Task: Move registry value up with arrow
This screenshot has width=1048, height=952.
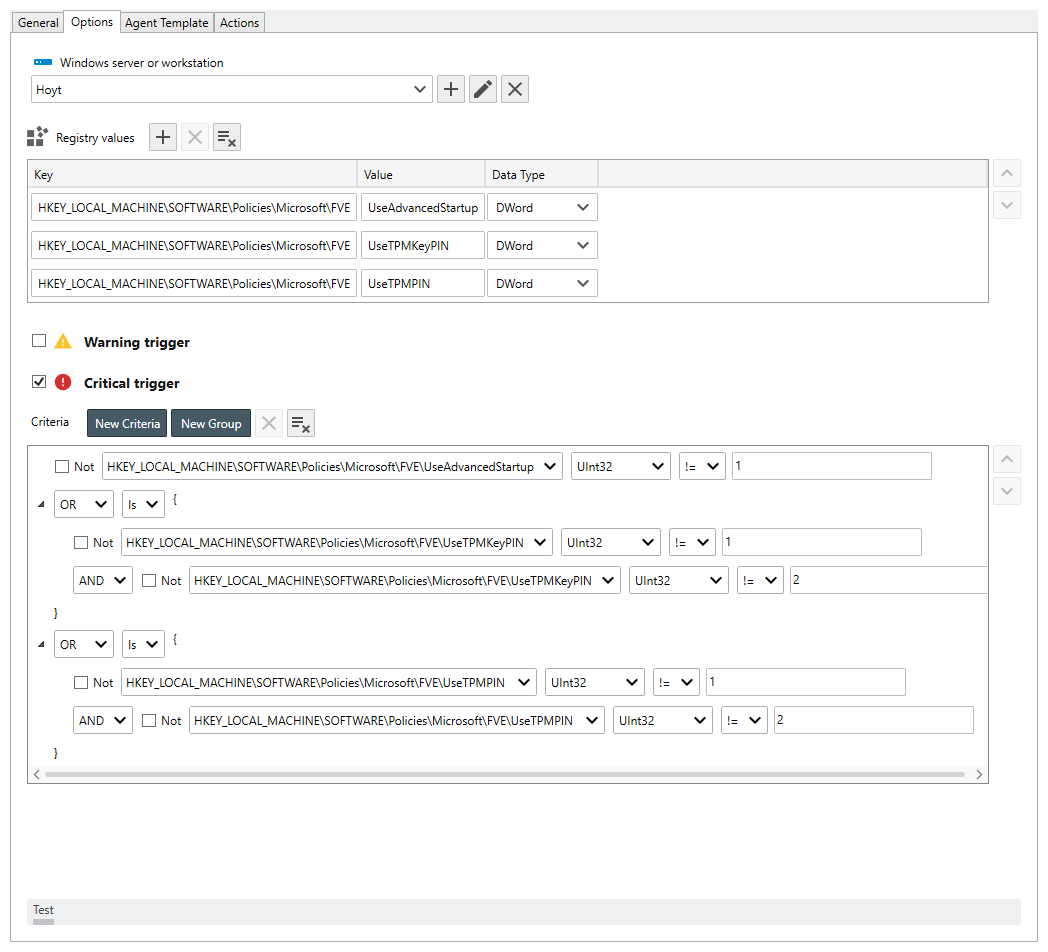Action: [1007, 173]
